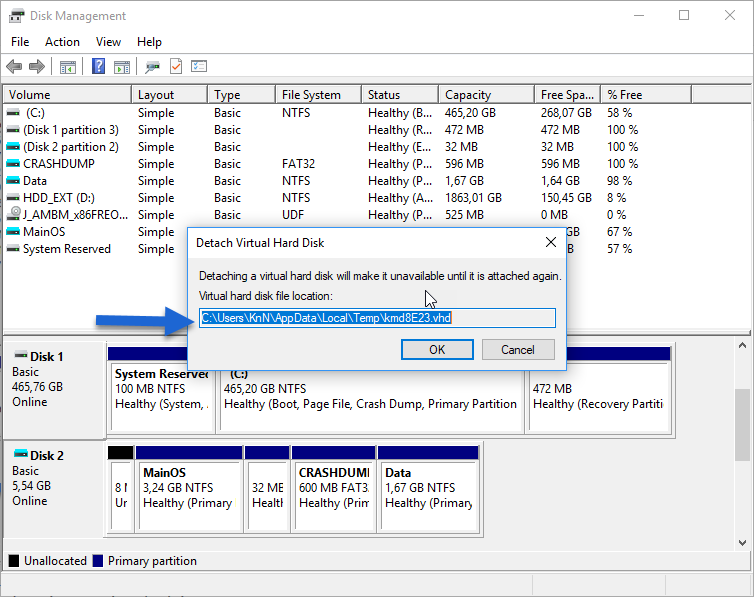
Task: Click the 8 % free value
Action: (616, 198)
